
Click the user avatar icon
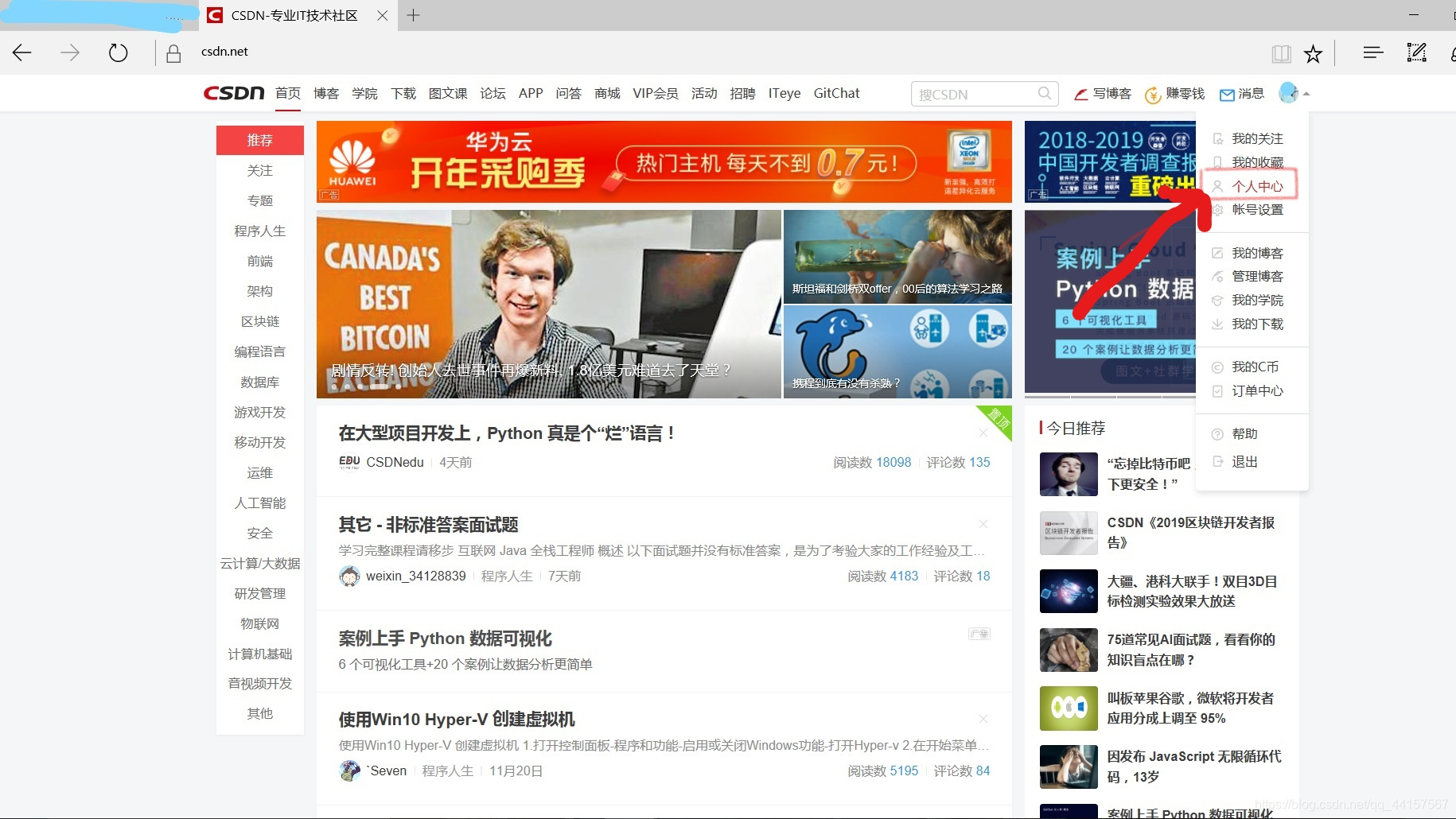click(x=1288, y=93)
